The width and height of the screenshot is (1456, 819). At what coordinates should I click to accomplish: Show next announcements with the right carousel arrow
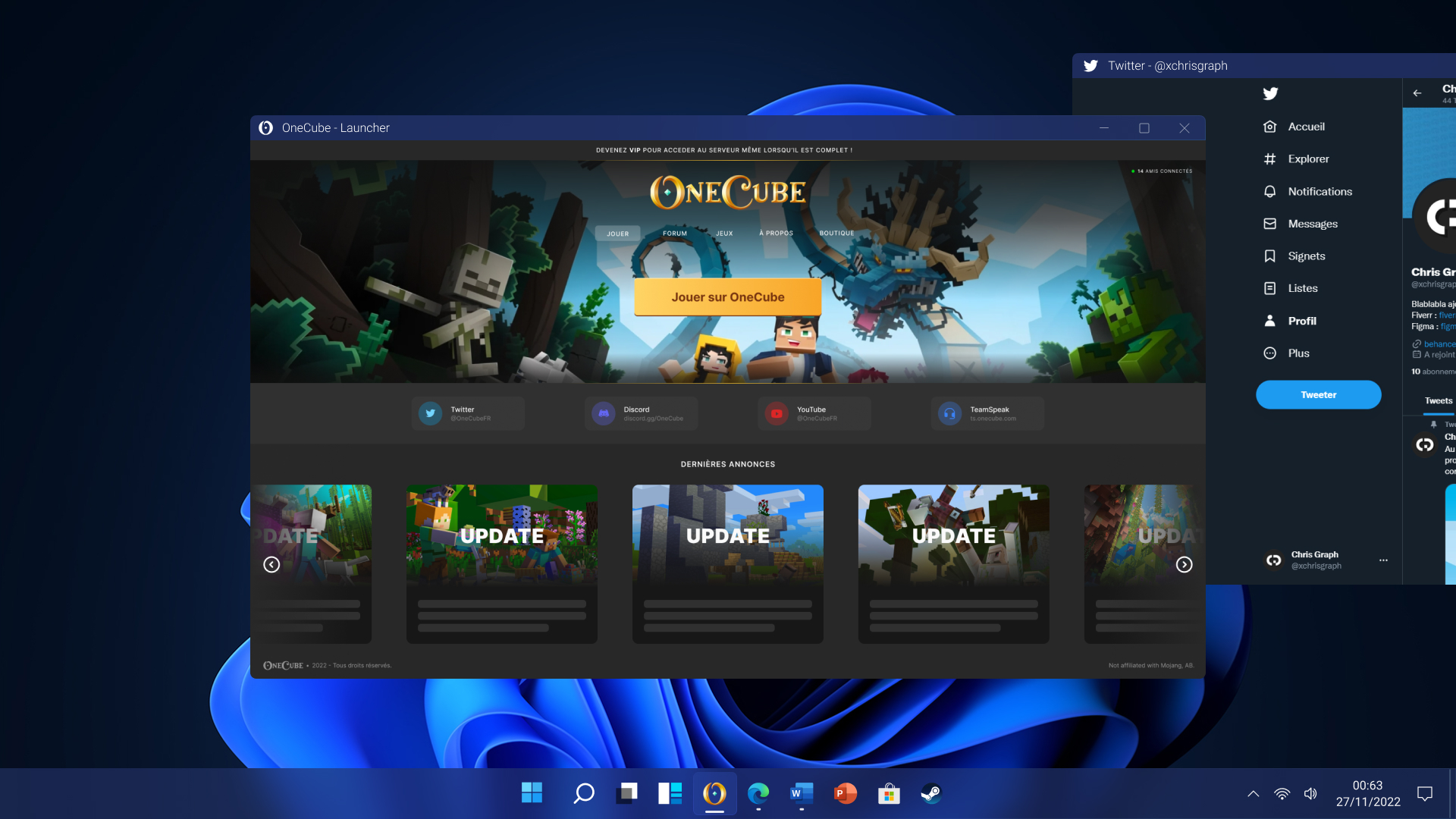(1185, 564)
